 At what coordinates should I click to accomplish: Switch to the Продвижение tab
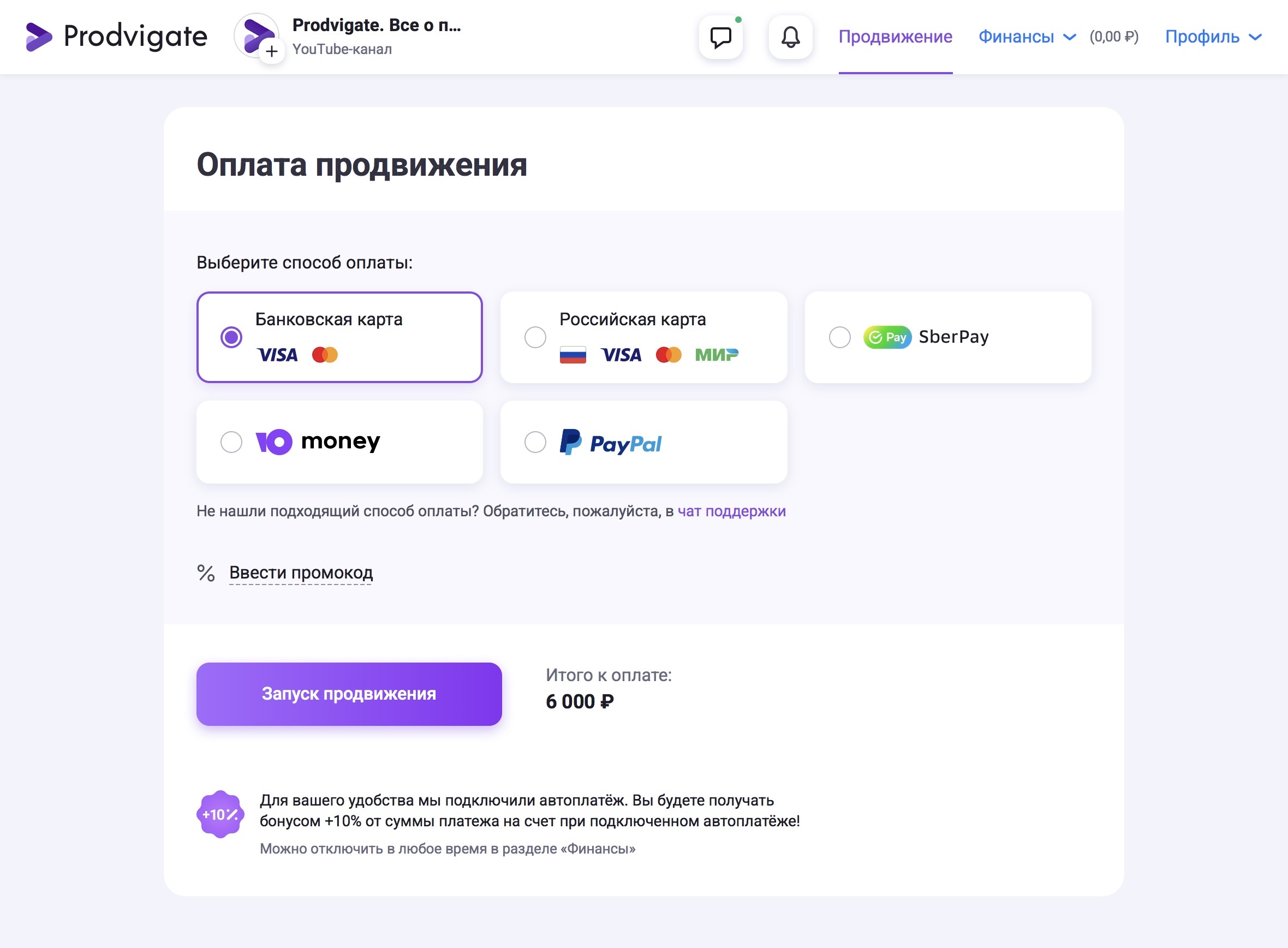tap(895, 37)
